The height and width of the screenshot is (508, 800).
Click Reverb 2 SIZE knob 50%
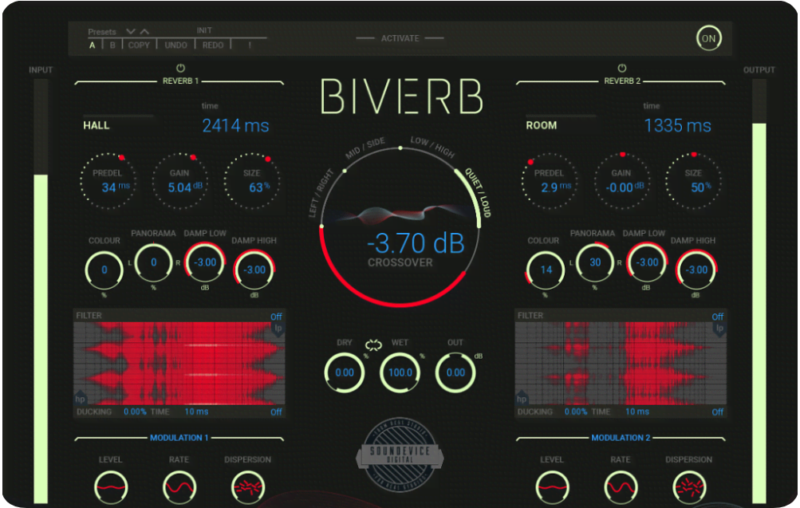pyautogui.click(x=693, y=181)
